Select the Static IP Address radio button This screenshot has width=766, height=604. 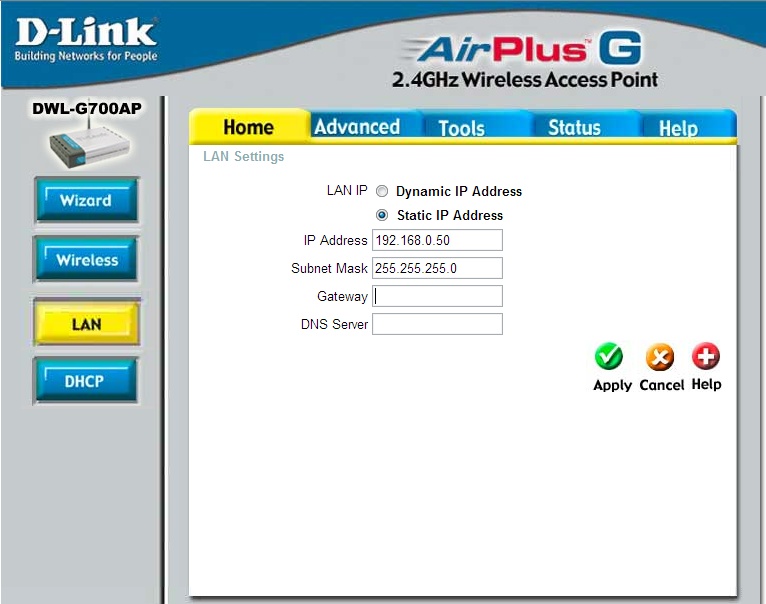coord(382,215)
